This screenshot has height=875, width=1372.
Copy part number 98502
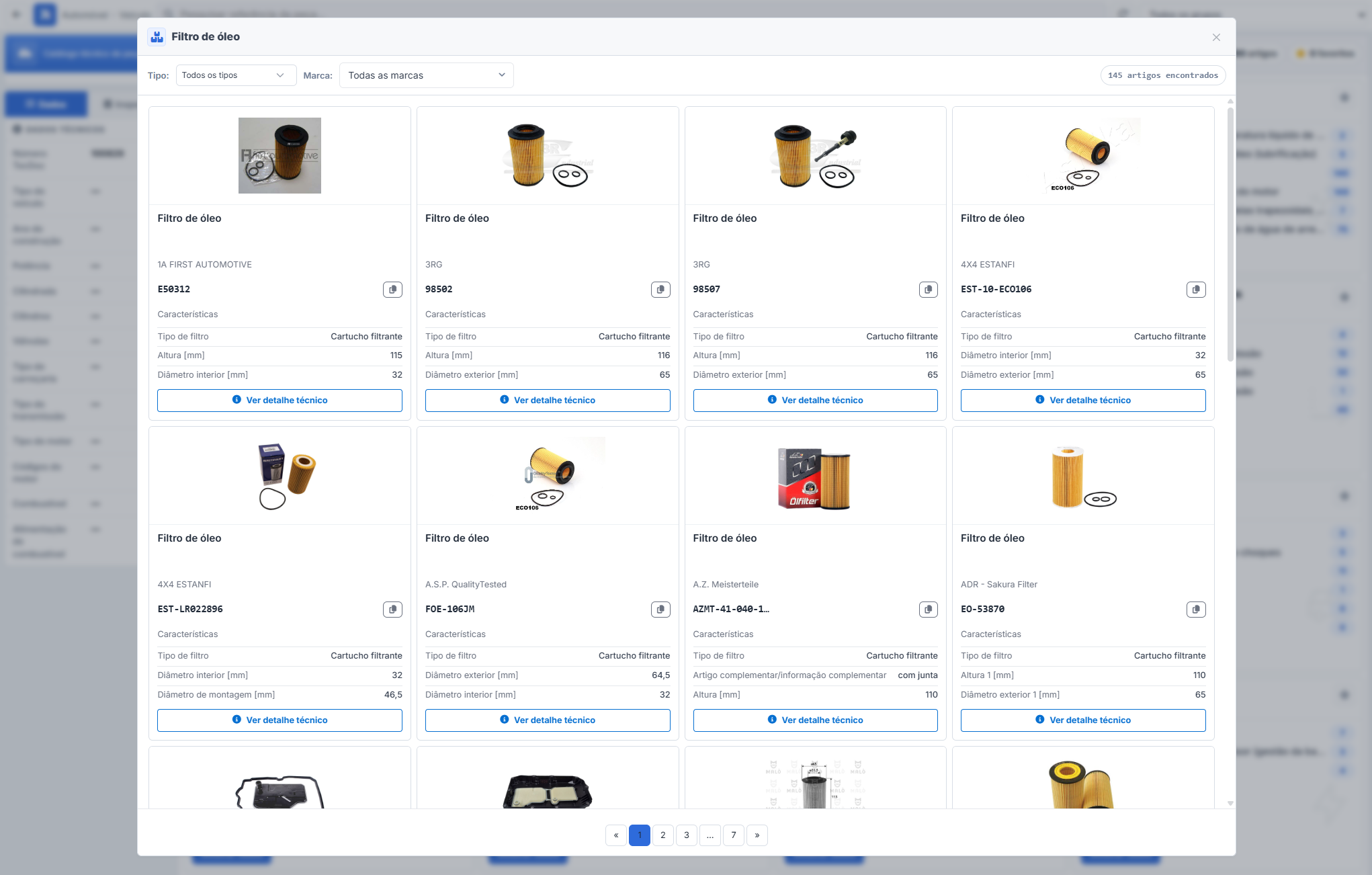(660, 290)
